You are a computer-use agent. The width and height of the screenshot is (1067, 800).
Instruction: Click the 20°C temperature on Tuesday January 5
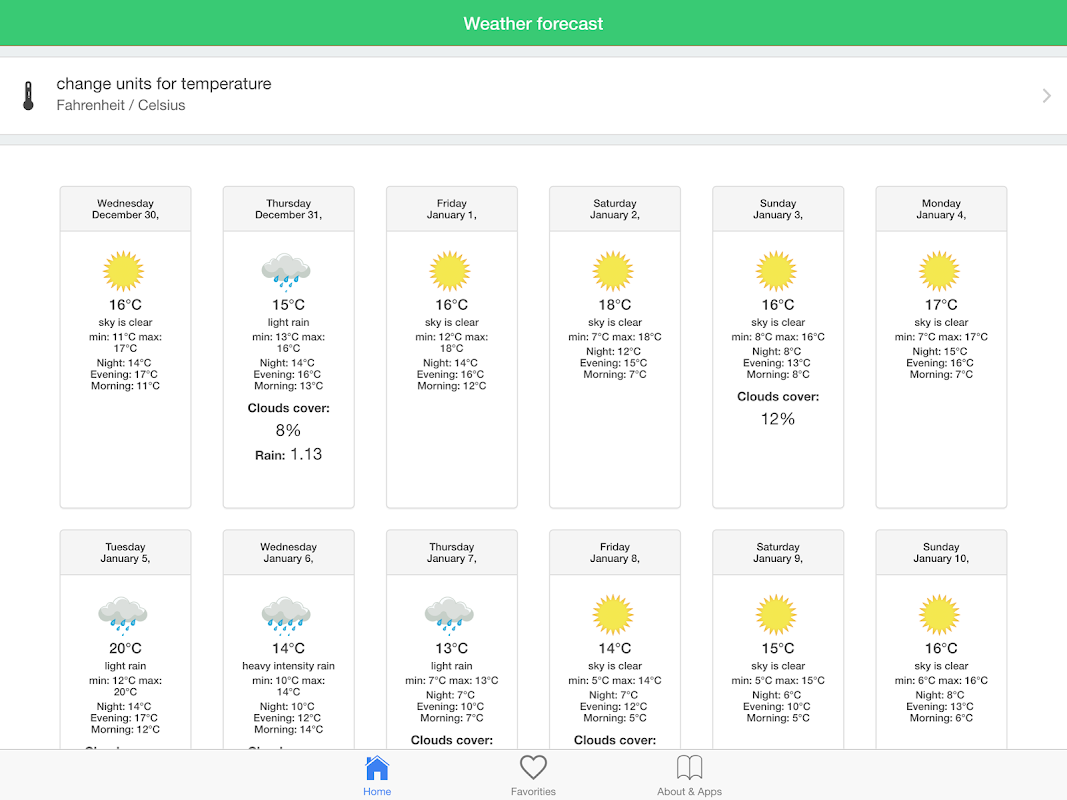click(125, 648)
